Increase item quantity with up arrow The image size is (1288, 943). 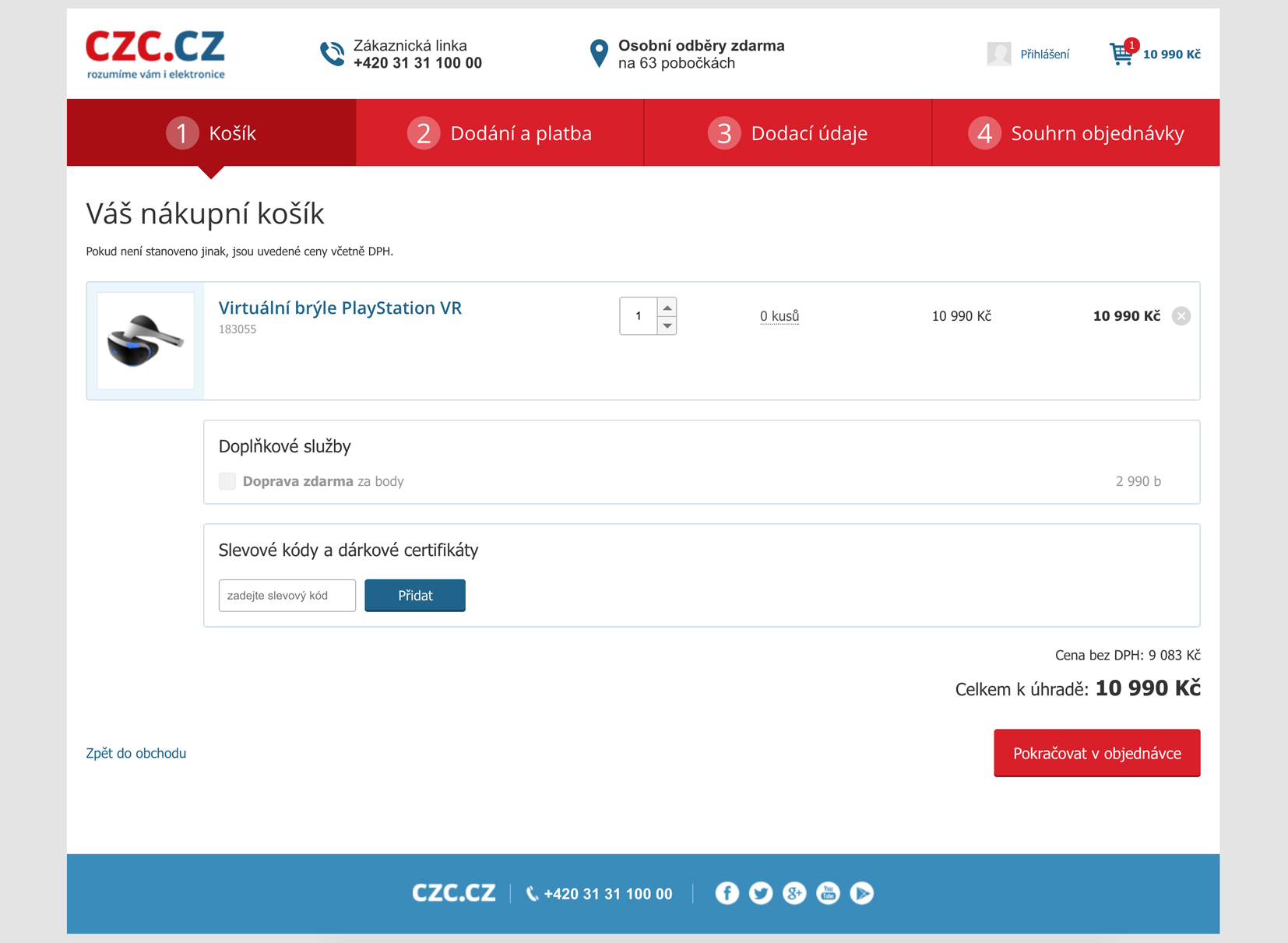pos(667,307)
